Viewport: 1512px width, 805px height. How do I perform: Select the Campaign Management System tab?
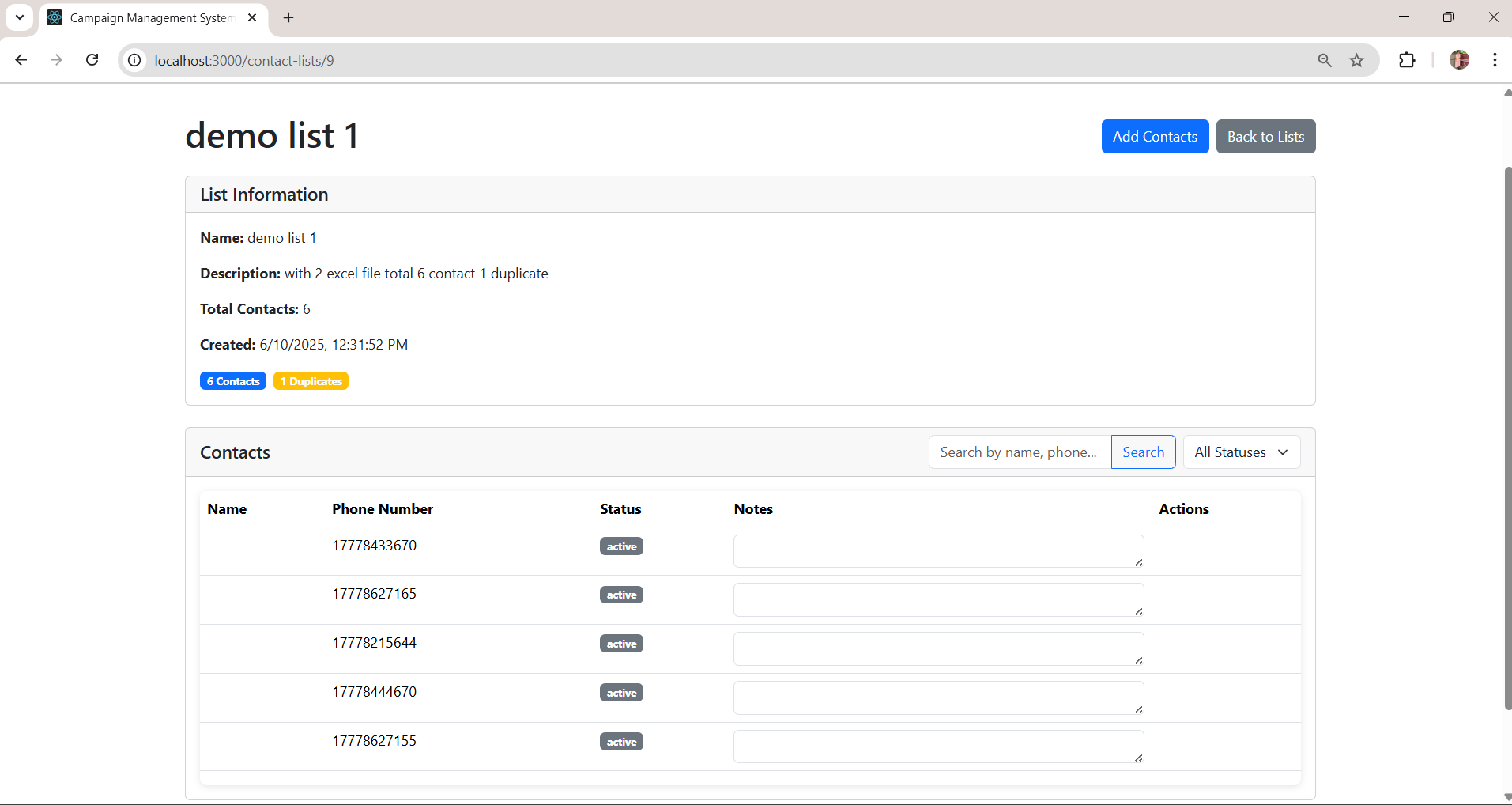coord(150,17)
